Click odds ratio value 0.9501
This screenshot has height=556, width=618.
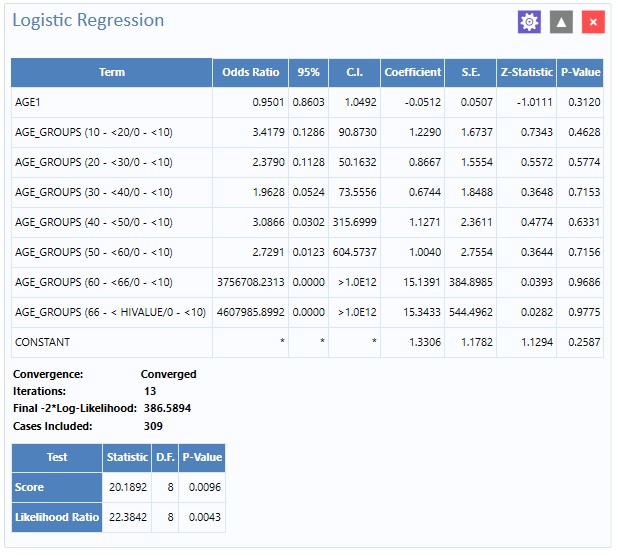point(268,102)
